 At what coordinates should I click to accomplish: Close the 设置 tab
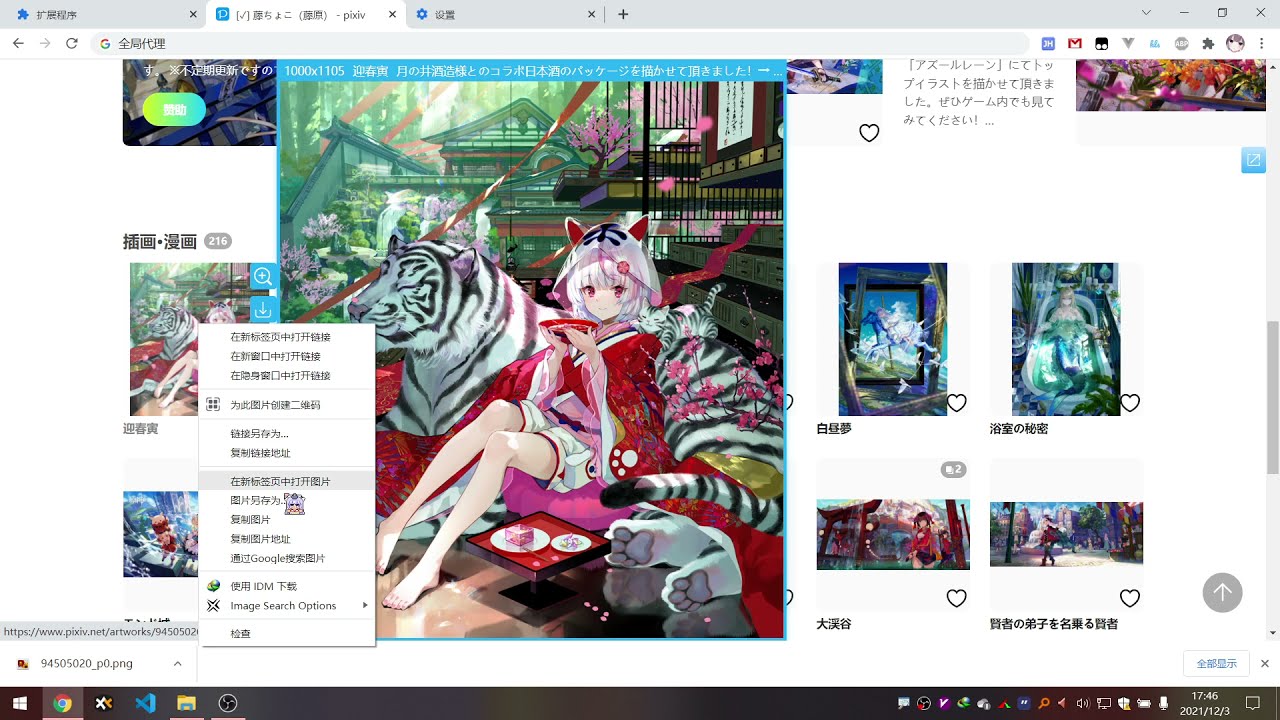[592, 14]
